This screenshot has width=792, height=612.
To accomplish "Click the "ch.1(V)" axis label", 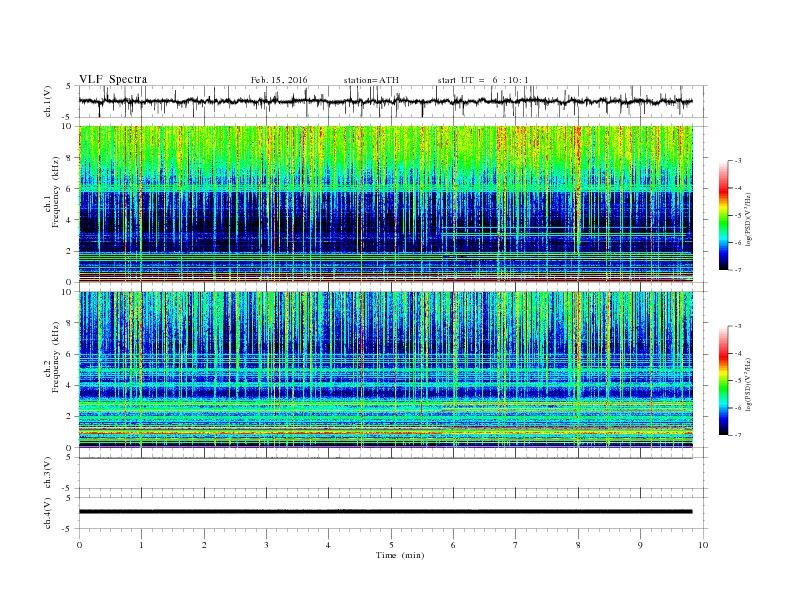I will tap(48, 101).
